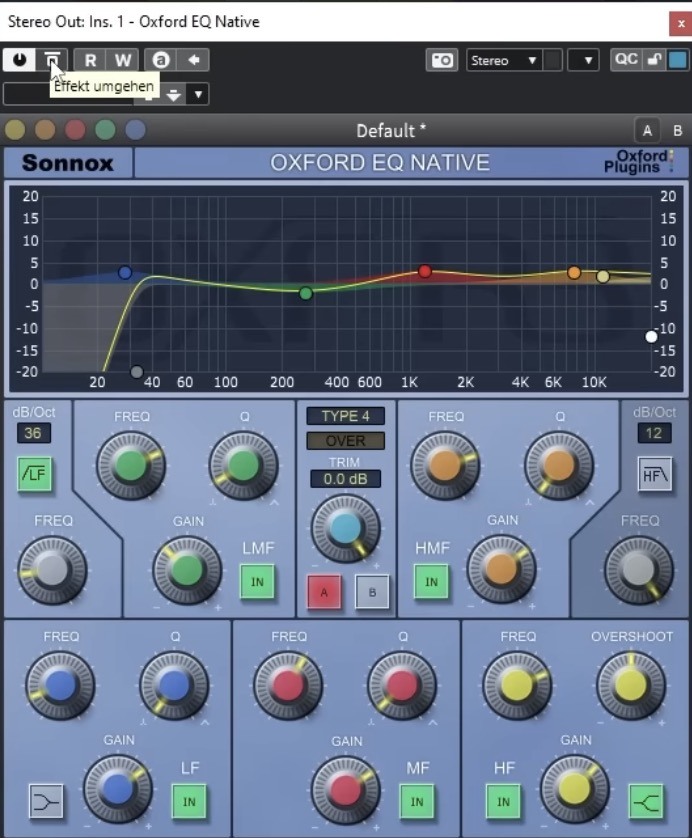
Task: Click the blue square indicator icon
Action: [x=678, y=59]
